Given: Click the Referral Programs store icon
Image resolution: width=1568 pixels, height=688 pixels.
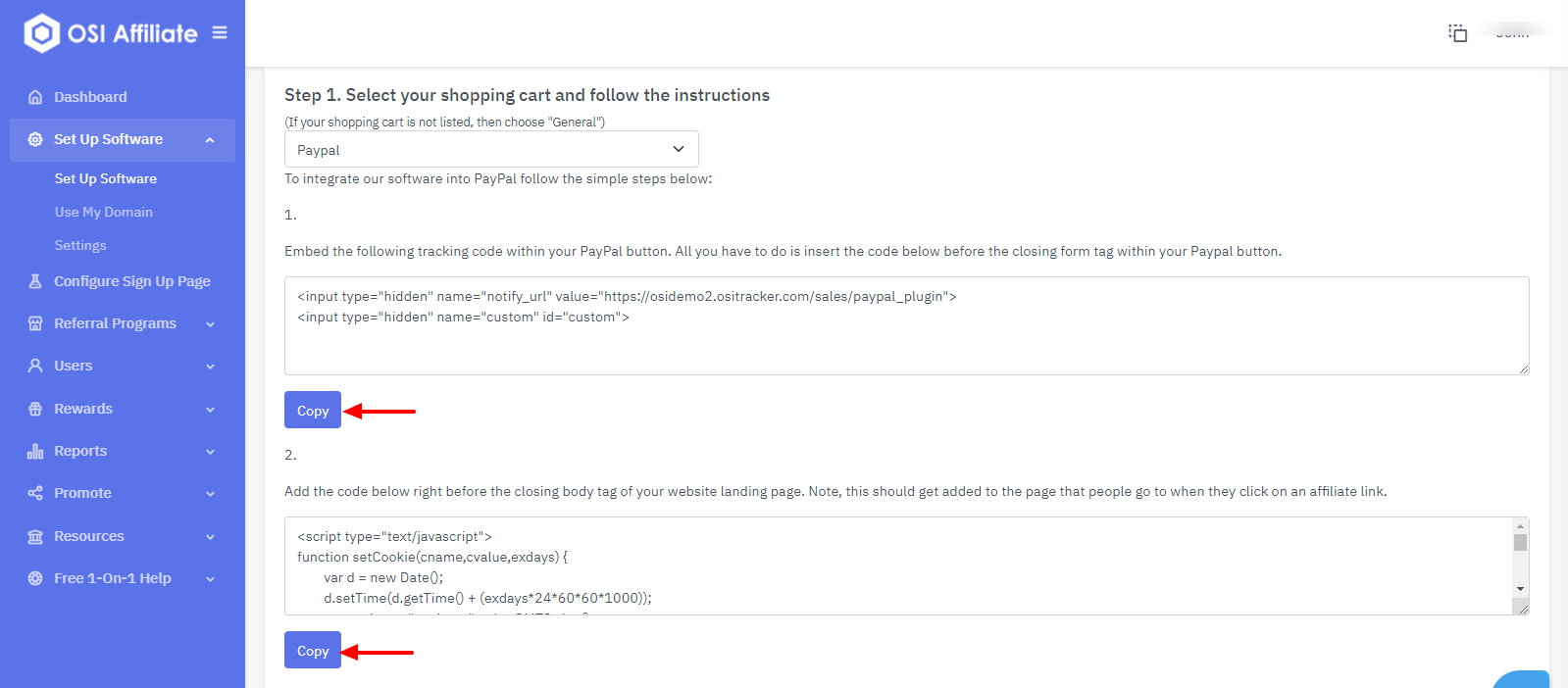Looking at the screenshot, I should click(35, 323).
